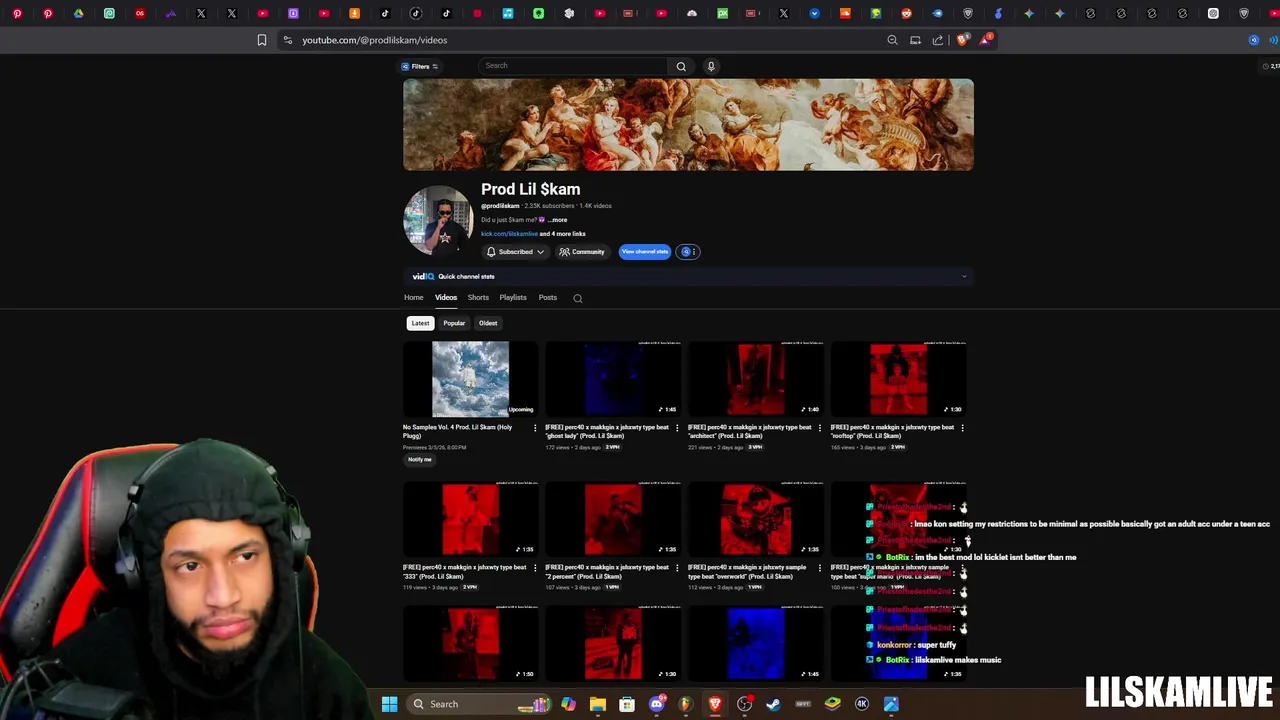This screenshot has height=720, width=1280.
Task: Open the vidIQ options pill menu
Action: [x=688, y=252]
